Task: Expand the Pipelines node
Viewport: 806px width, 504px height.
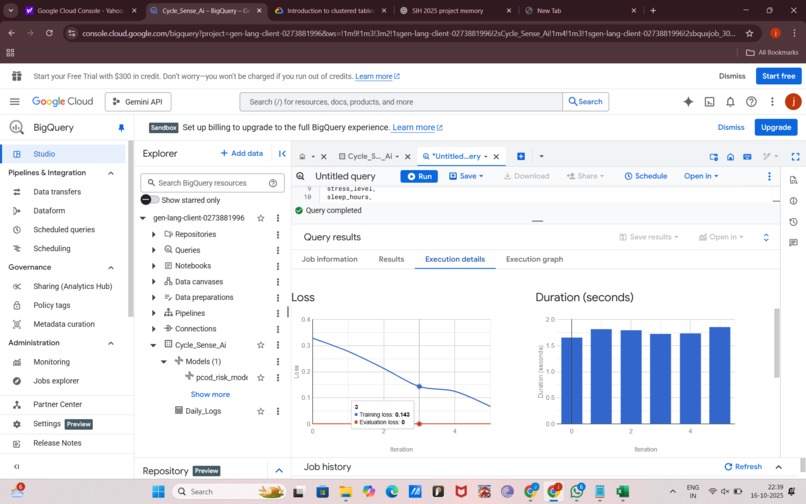Action: pyautogui.click(x=153, y=313)
